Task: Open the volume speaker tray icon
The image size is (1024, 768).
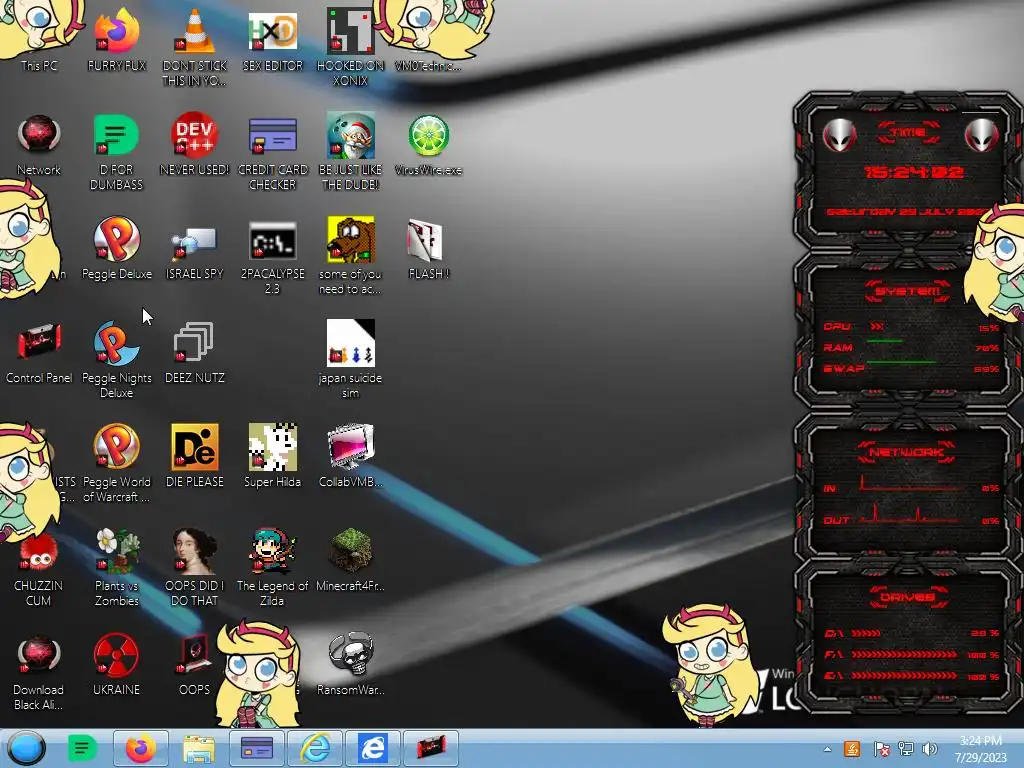Action: 930,749
